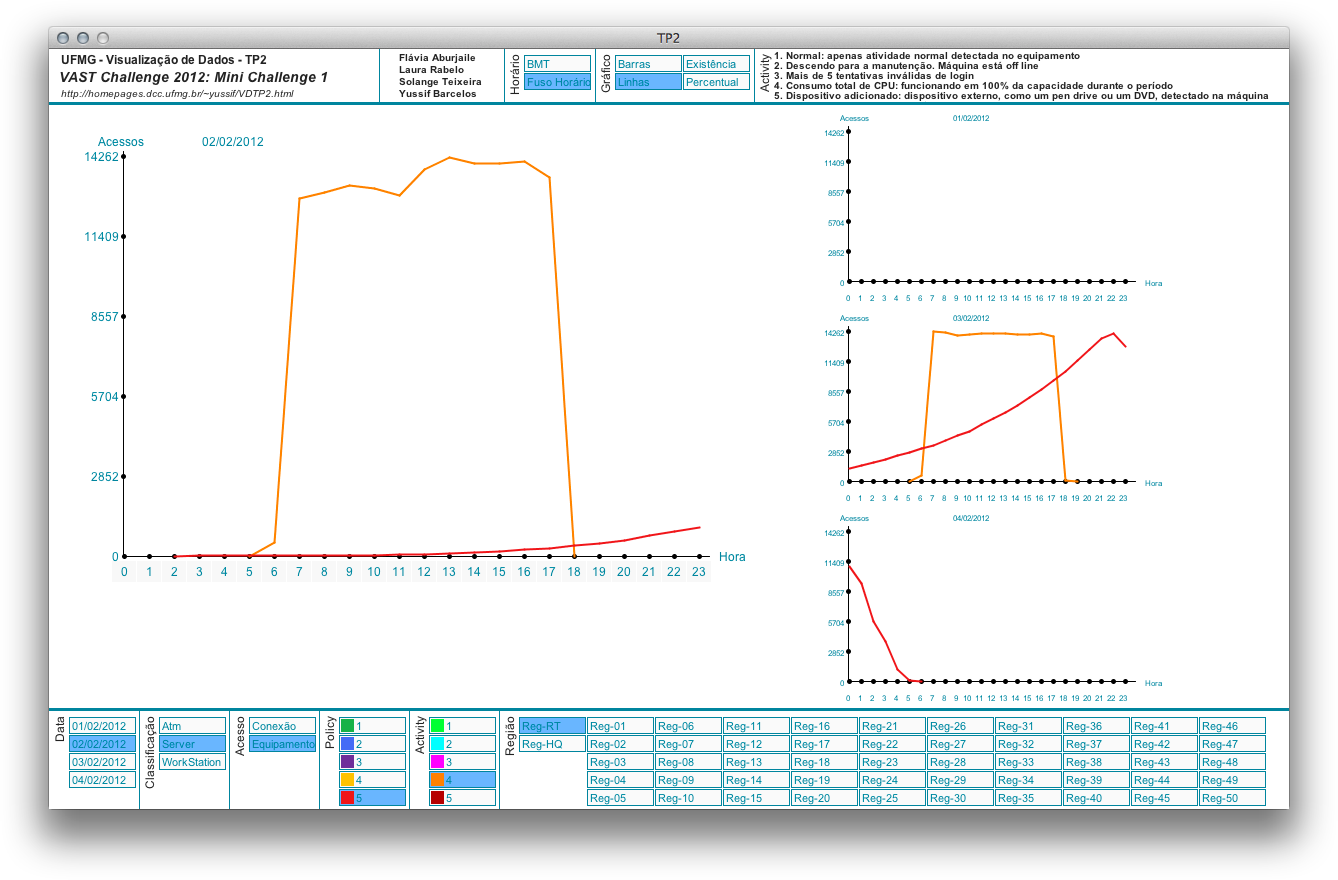Screen dimensions: 1338x880
Task: Select the Server classification
Action: [x=192, y=744]
